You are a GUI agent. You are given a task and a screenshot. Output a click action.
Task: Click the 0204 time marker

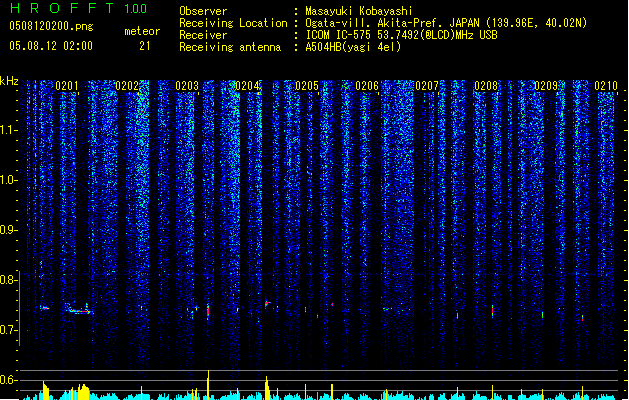(x=247, y=86)
